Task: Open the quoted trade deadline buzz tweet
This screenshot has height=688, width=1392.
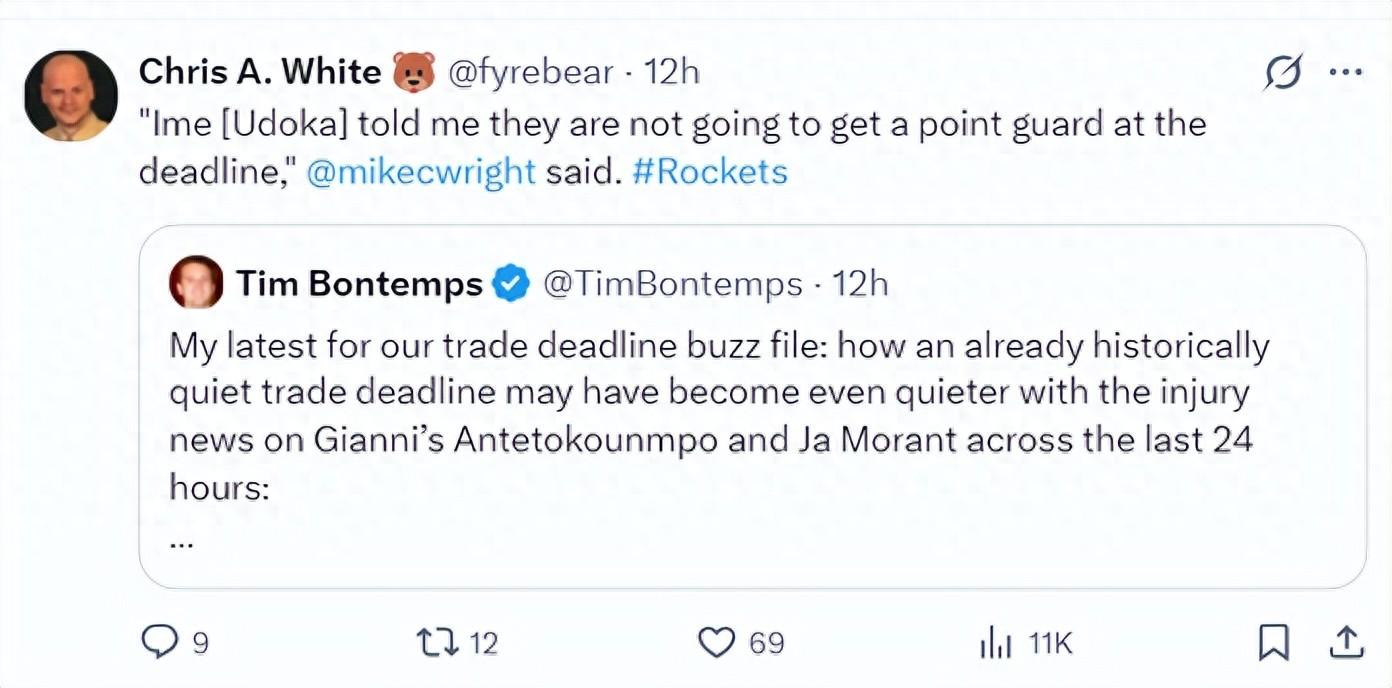Action: click(718, 416)
